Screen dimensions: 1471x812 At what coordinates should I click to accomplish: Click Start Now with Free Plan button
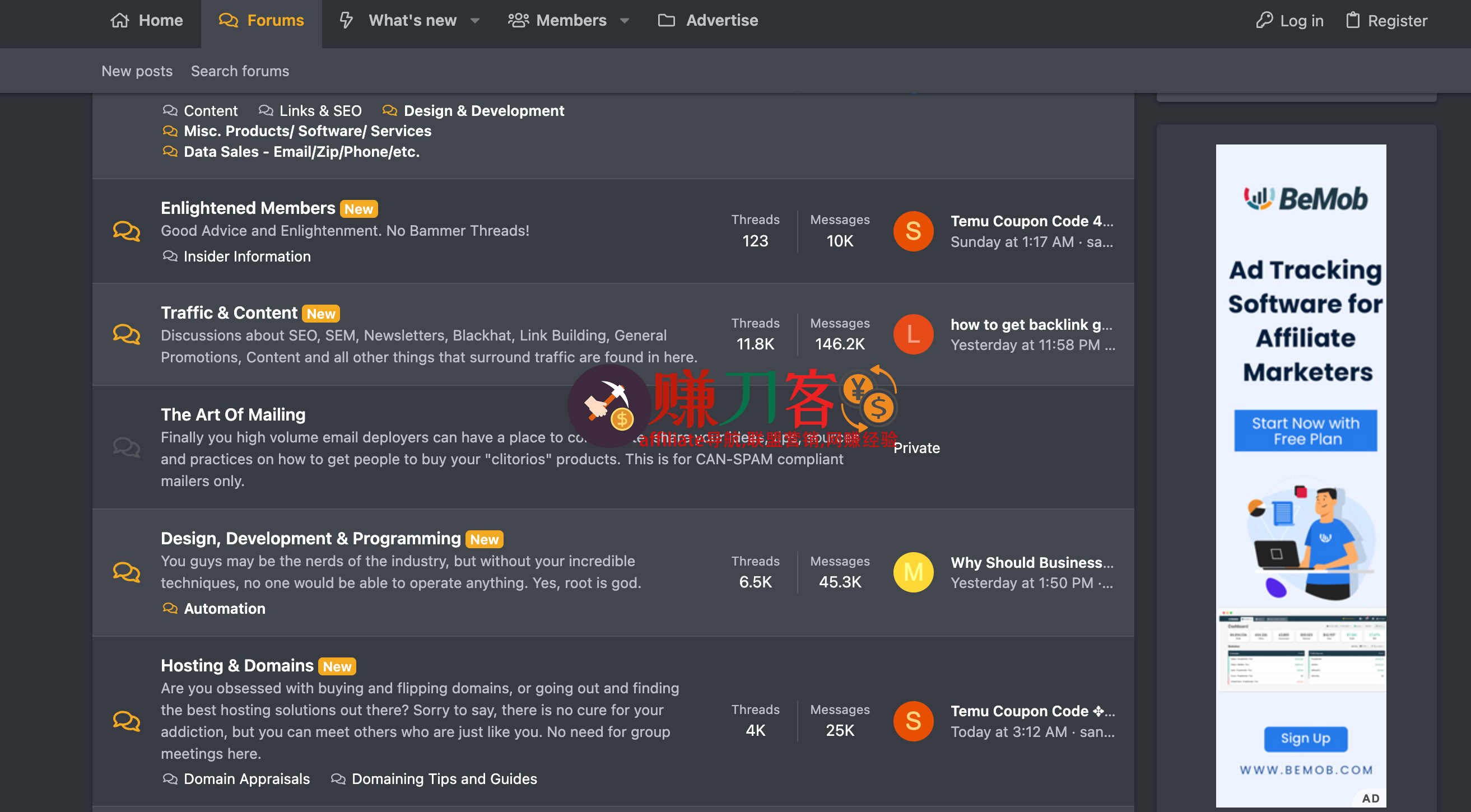point(1305,431)
